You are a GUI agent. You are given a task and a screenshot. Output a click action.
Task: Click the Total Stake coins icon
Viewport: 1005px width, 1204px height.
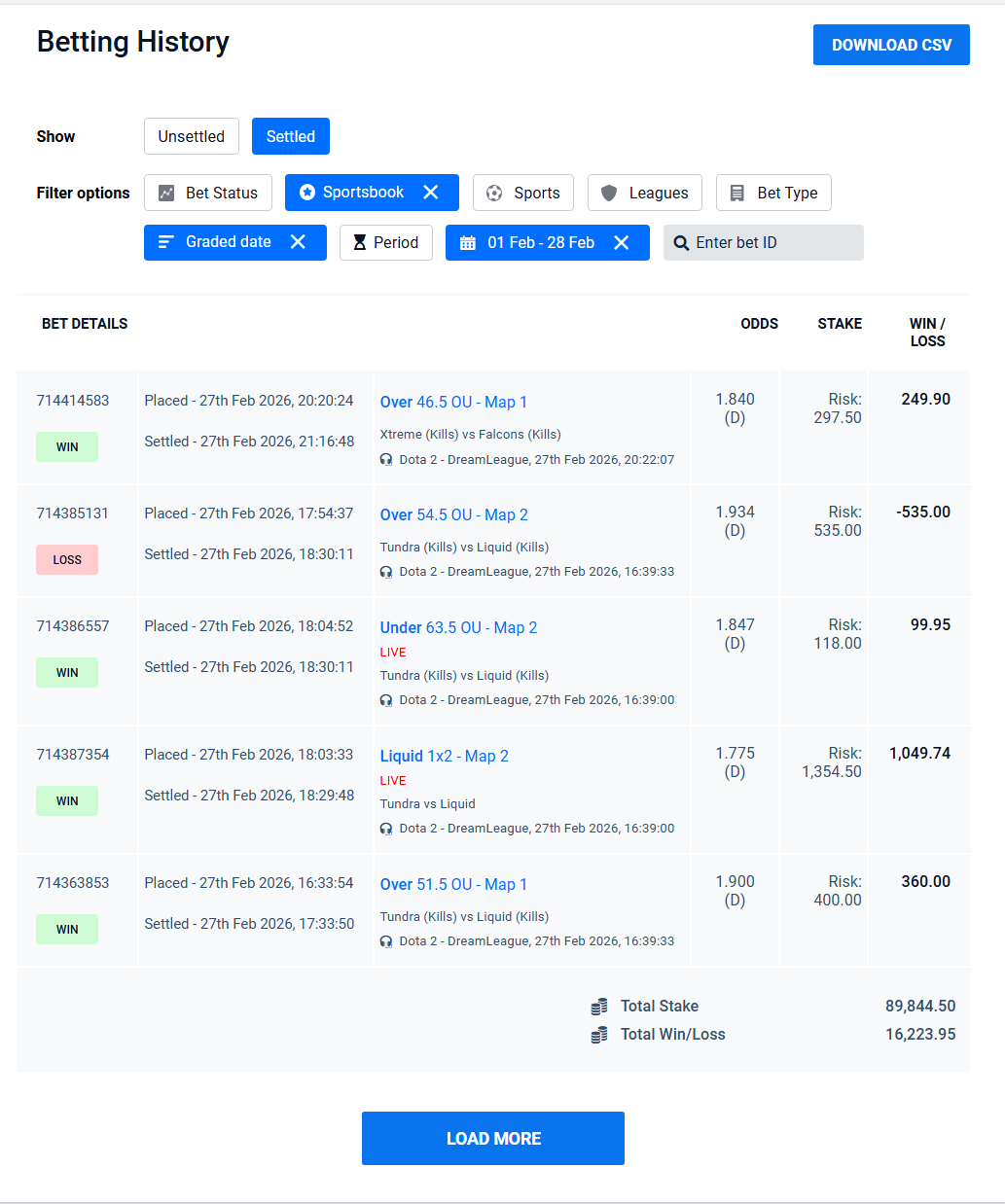click(599, 1007)
